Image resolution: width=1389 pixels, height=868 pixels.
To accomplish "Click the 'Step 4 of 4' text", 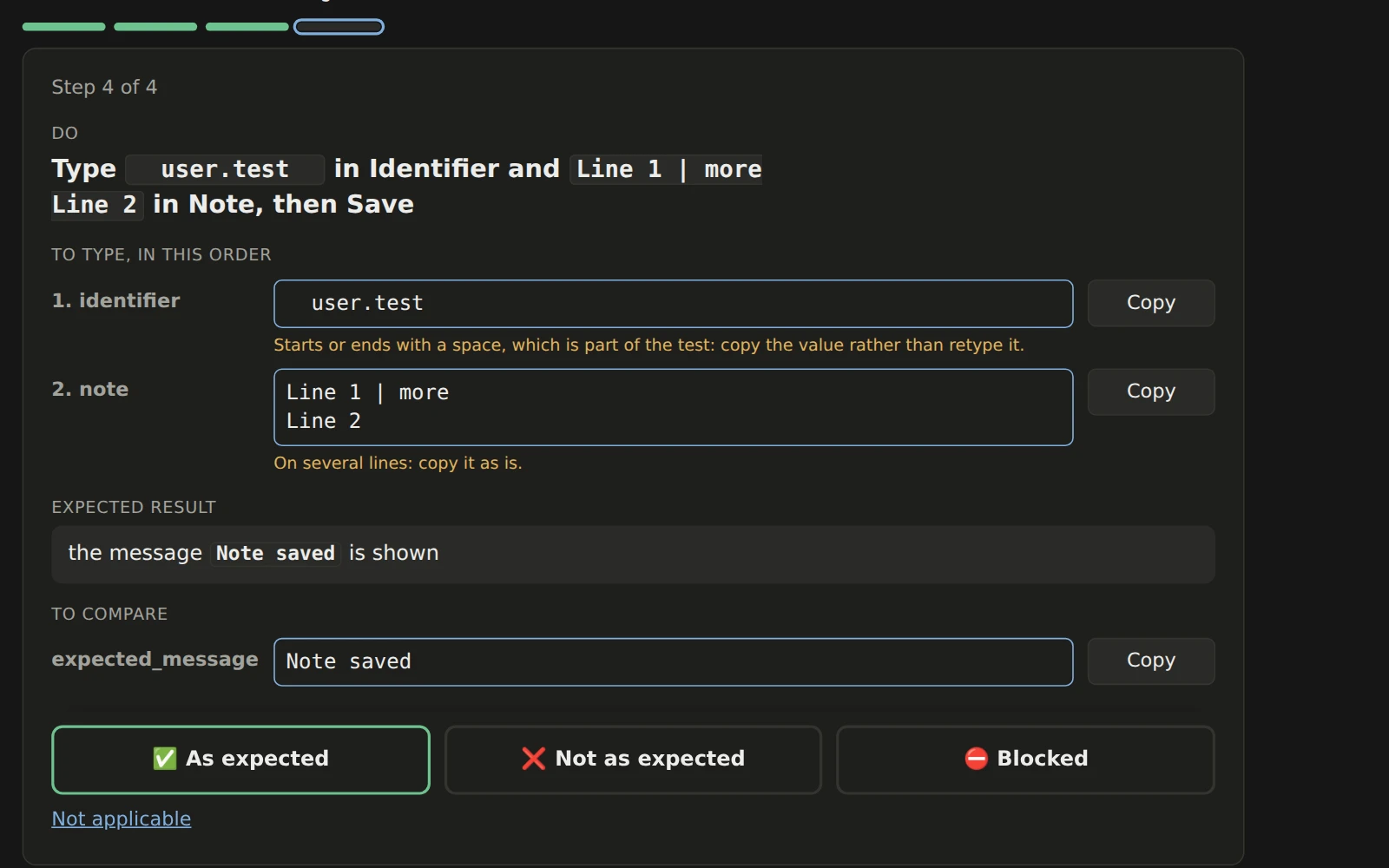I will coord(104,87).
